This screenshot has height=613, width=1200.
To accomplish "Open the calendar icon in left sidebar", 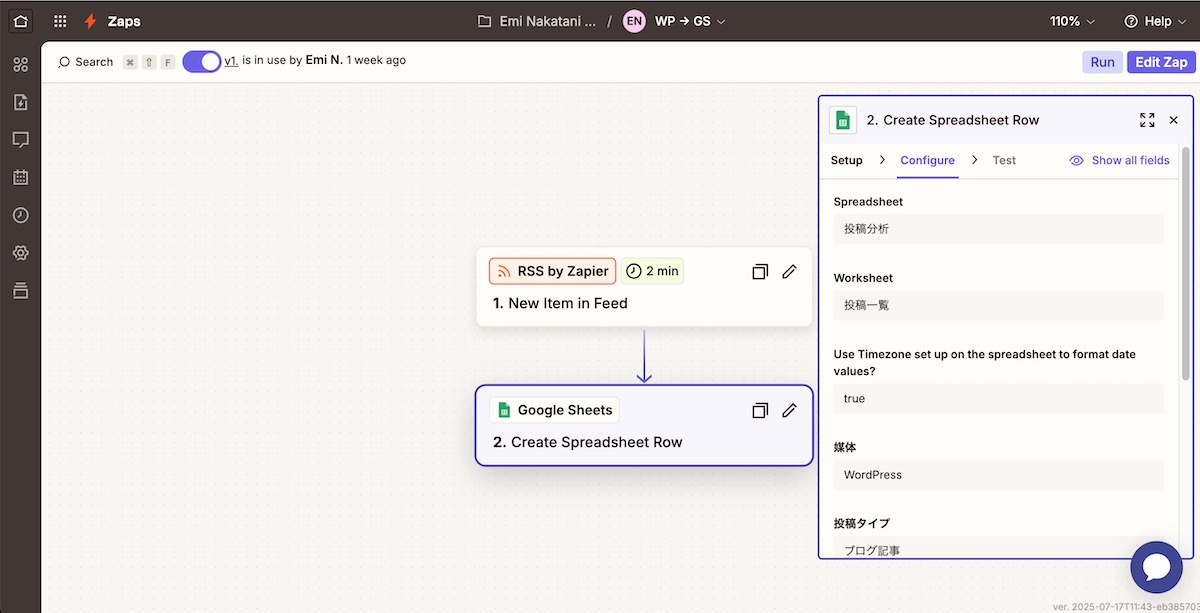I will coord(20,178).
